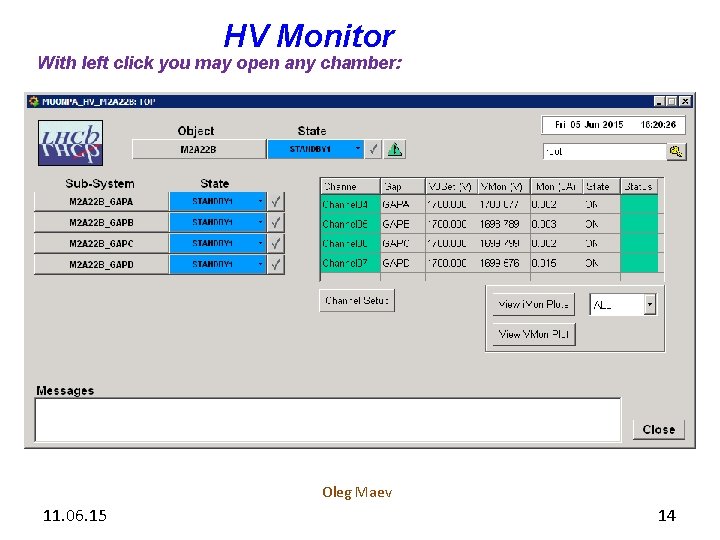Viewport: 720px width, 540px height.
Task: Click the Channel Setup button
Action: (x=357, y=301)
